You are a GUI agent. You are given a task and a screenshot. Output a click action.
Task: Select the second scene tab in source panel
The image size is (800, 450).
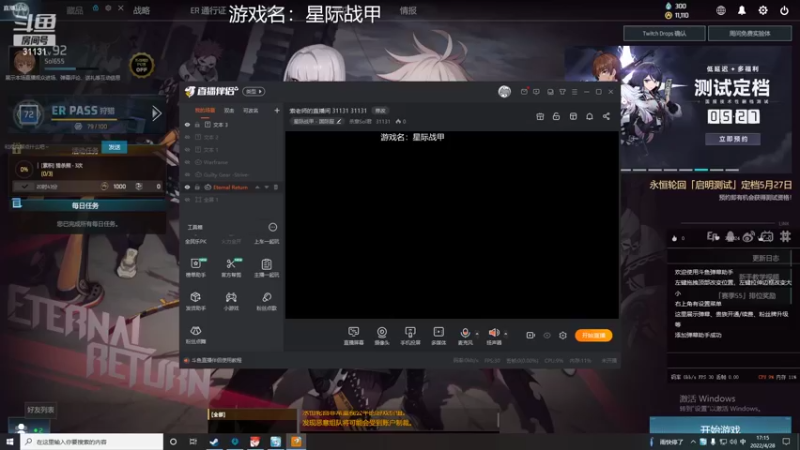pyautogui.click(x=229, y=110)
